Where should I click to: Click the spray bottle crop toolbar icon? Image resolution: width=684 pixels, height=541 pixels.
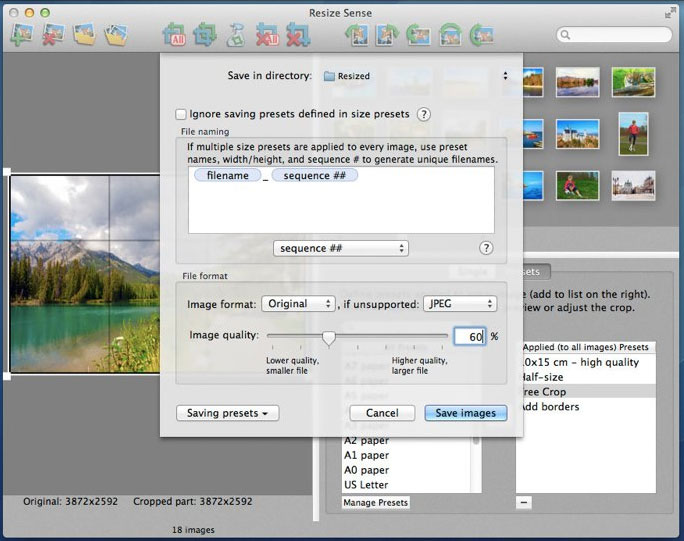pyautogui.click(x=236, y=35)
